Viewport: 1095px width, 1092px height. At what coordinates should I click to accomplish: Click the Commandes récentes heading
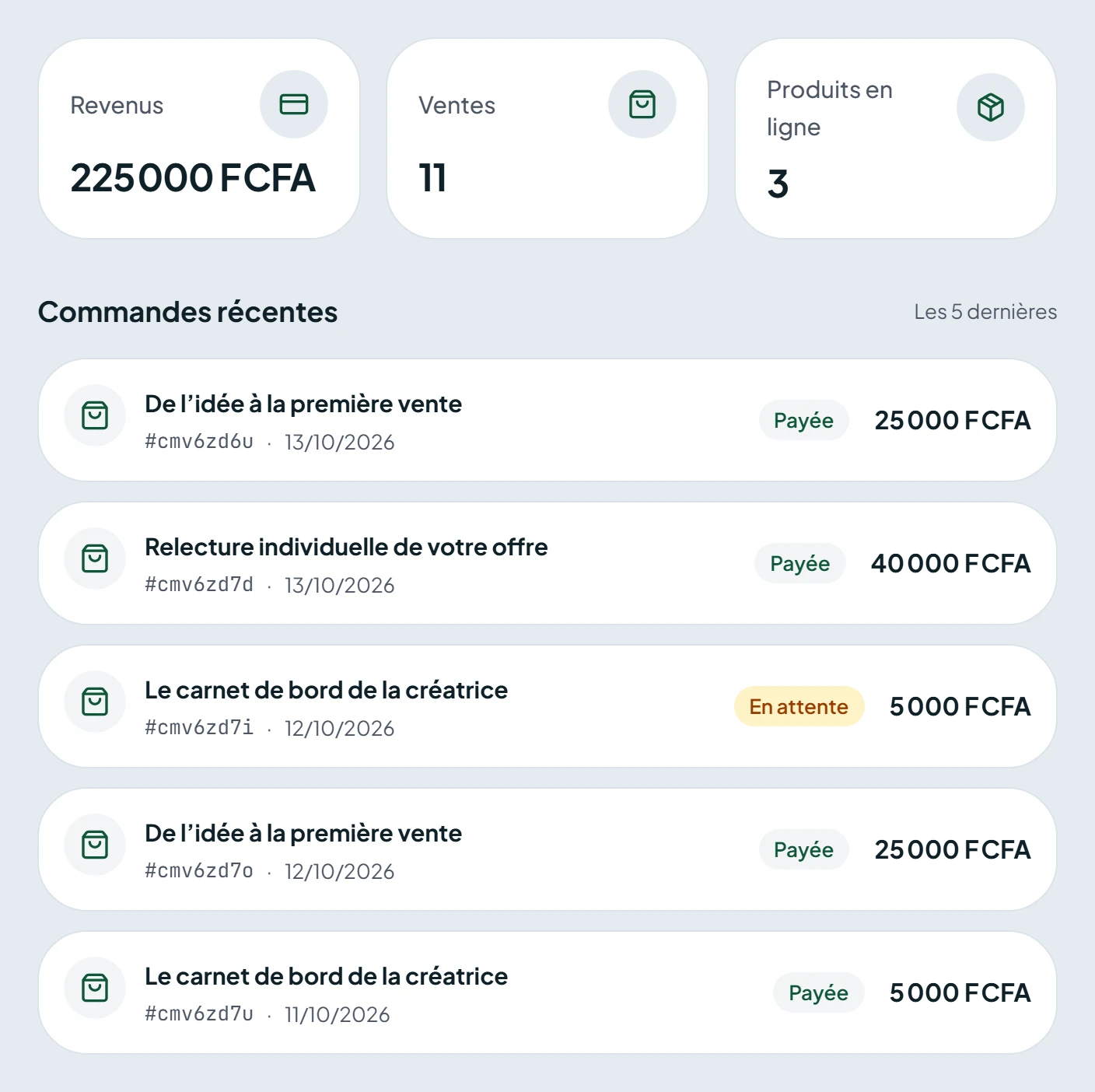187,312
